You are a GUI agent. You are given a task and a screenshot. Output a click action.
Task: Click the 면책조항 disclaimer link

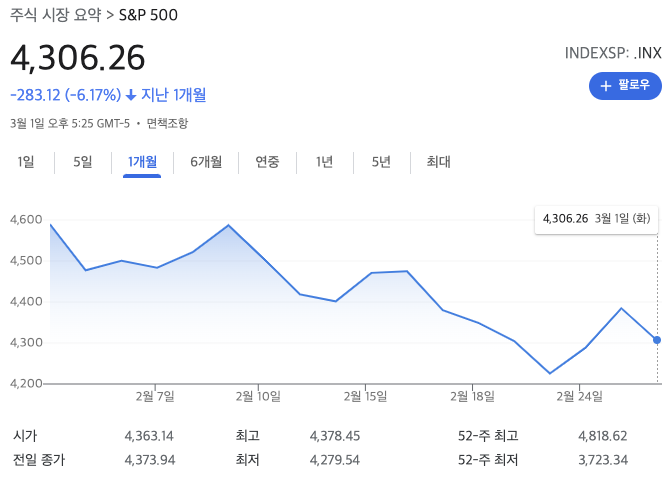[x=167, y=123]
